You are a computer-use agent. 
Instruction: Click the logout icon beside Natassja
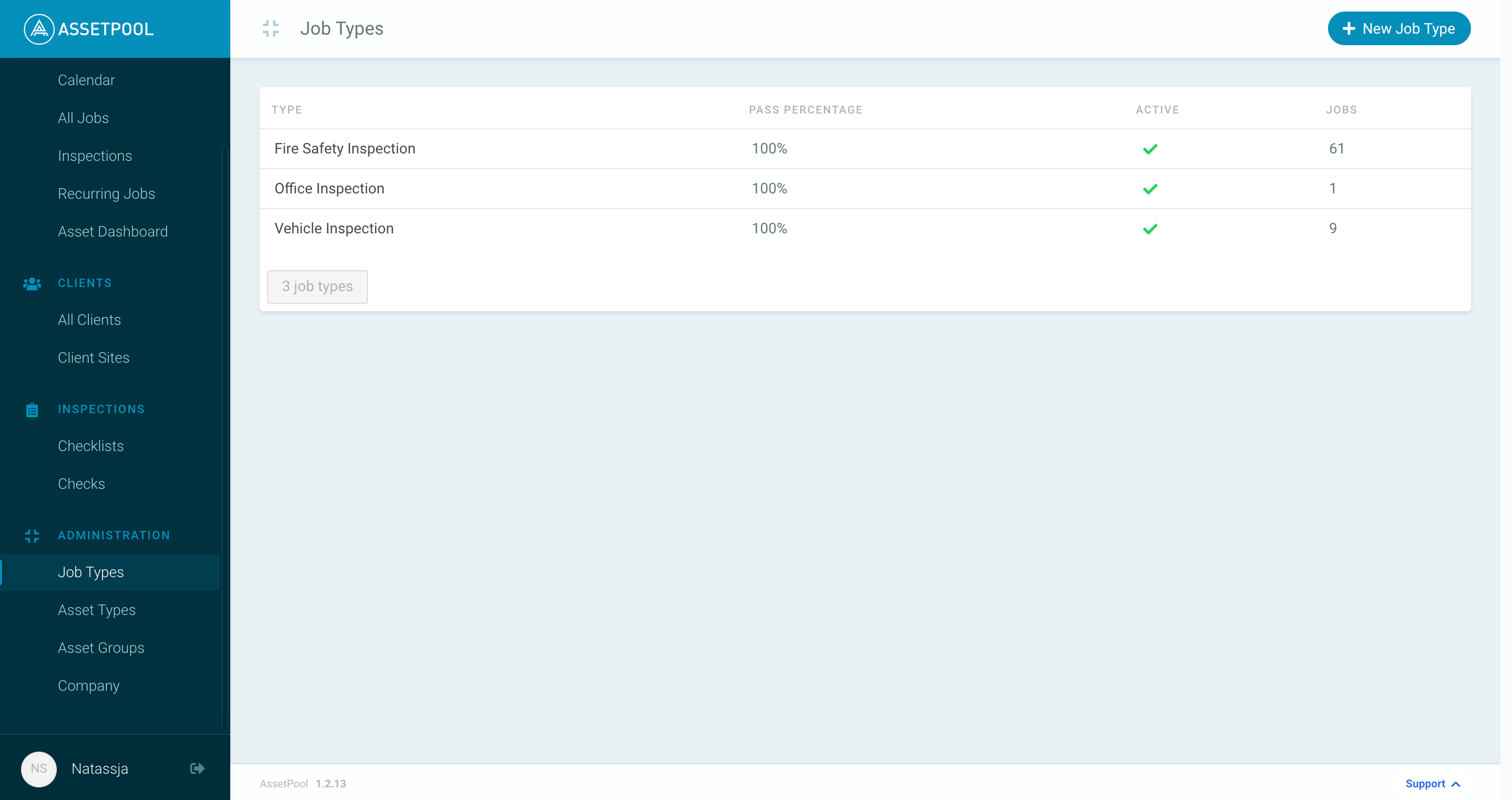tap(197, 768)
